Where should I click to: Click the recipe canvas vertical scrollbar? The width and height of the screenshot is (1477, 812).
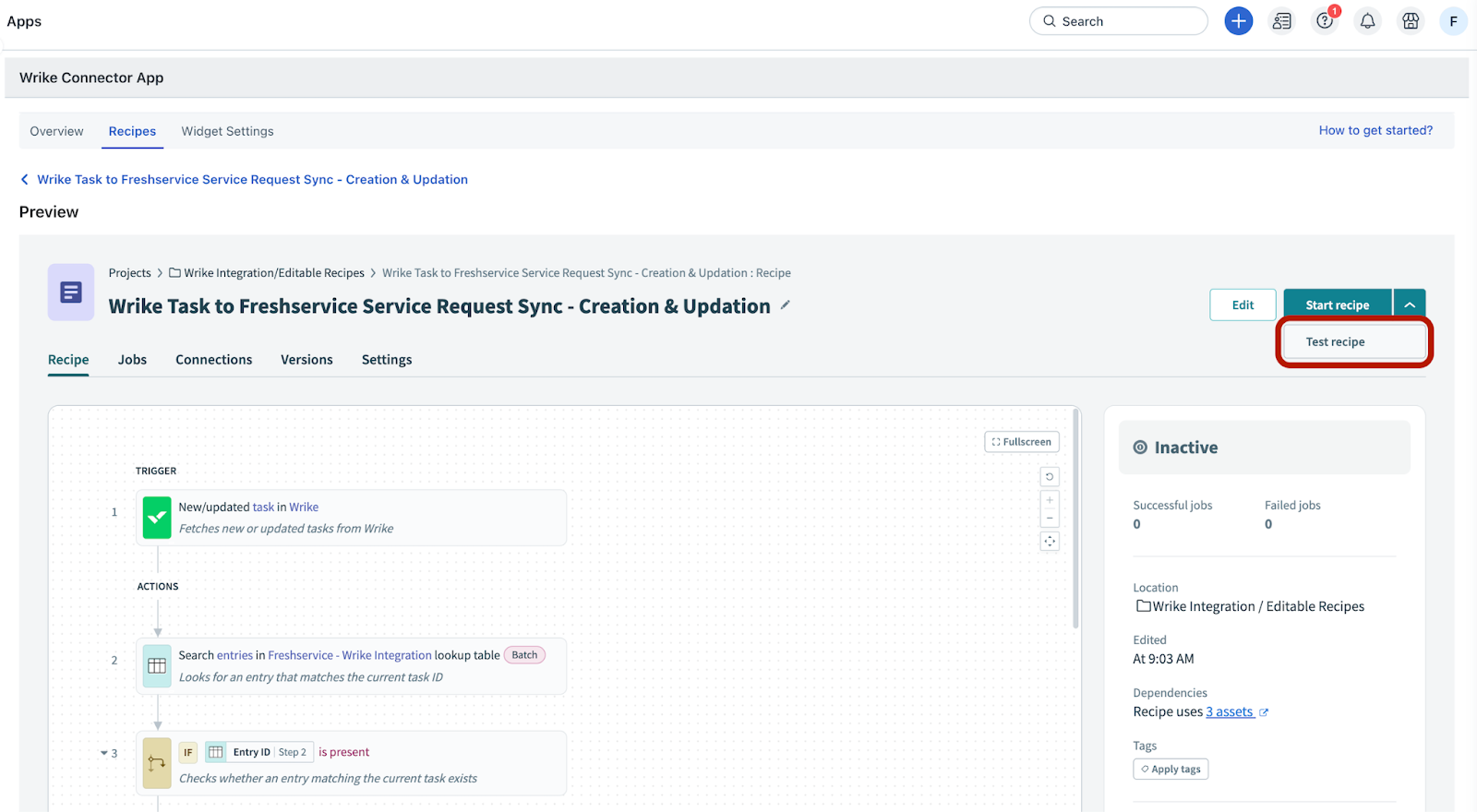1075,519
